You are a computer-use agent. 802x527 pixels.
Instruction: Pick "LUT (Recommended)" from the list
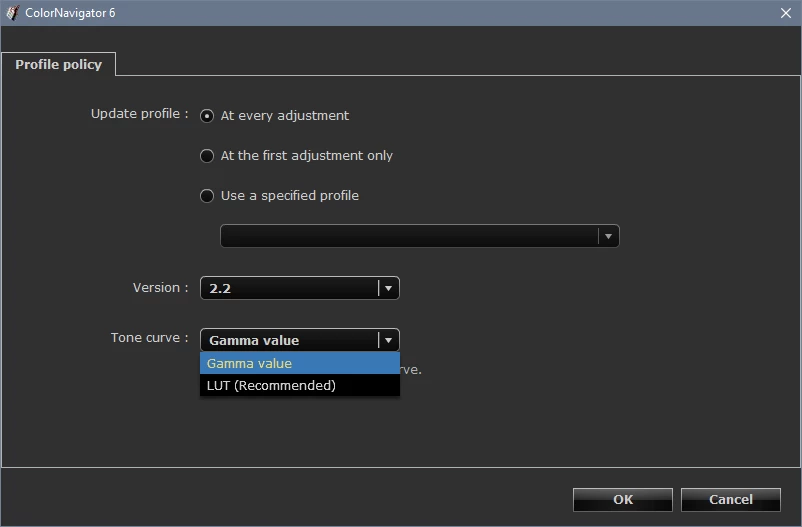pos(300,385)
